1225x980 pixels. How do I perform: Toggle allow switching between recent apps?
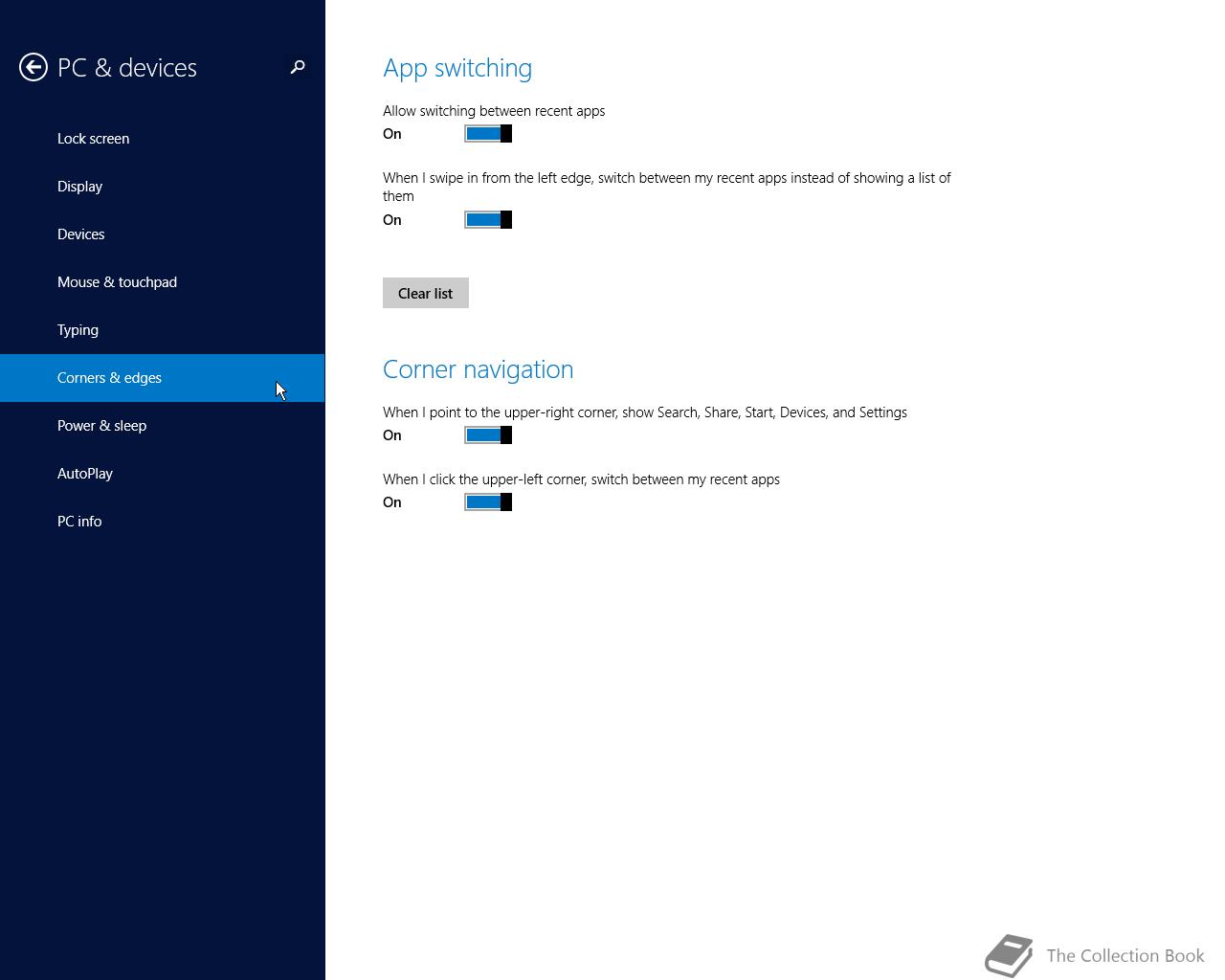[x=488, y=134]
